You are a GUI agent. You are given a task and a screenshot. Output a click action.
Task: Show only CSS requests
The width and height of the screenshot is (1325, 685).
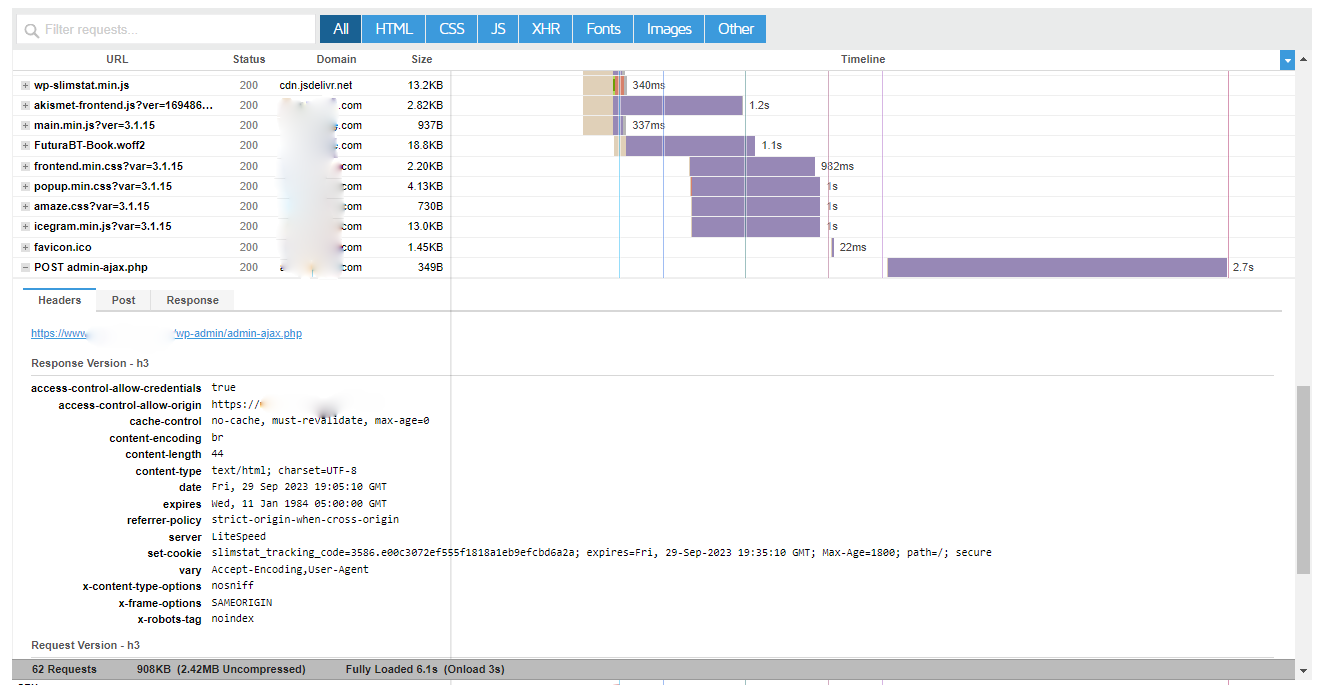pos(451,29)
